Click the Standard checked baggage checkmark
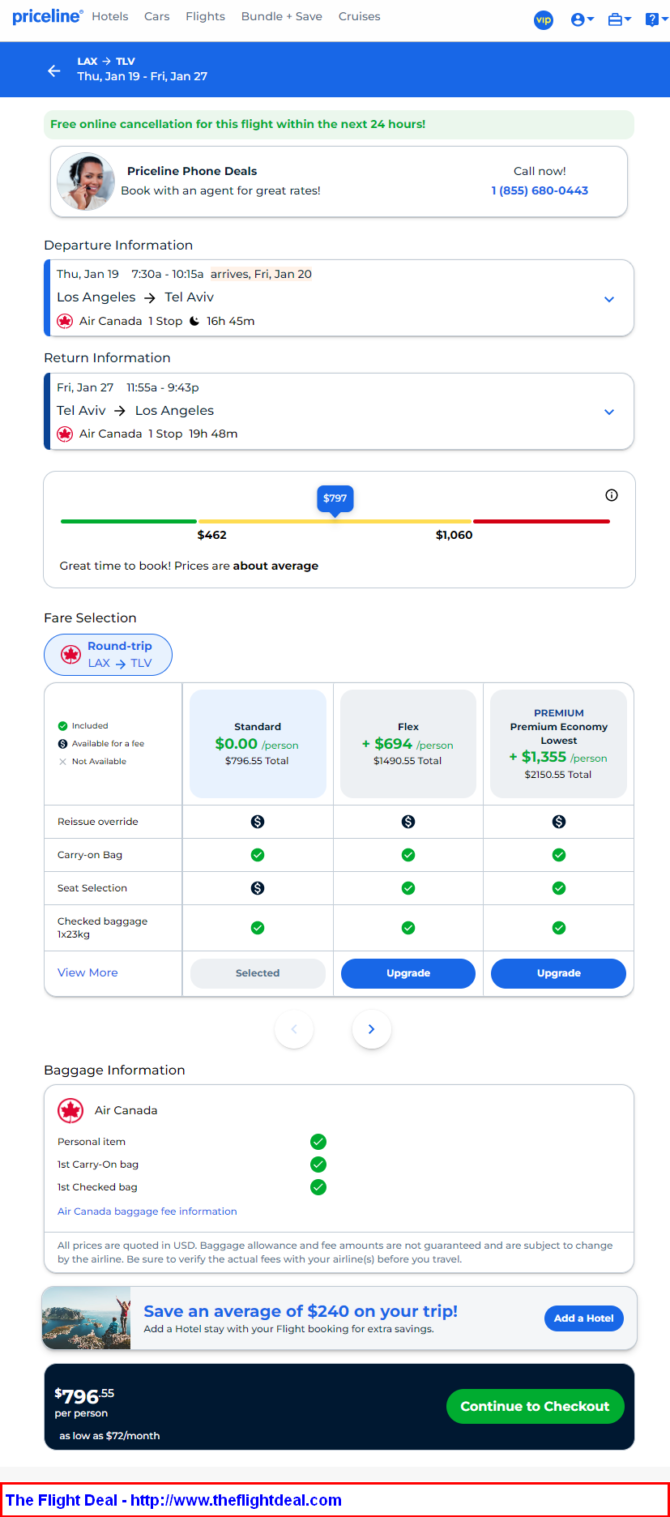This screenshot has width=670, height=1517. pos(257,928)
